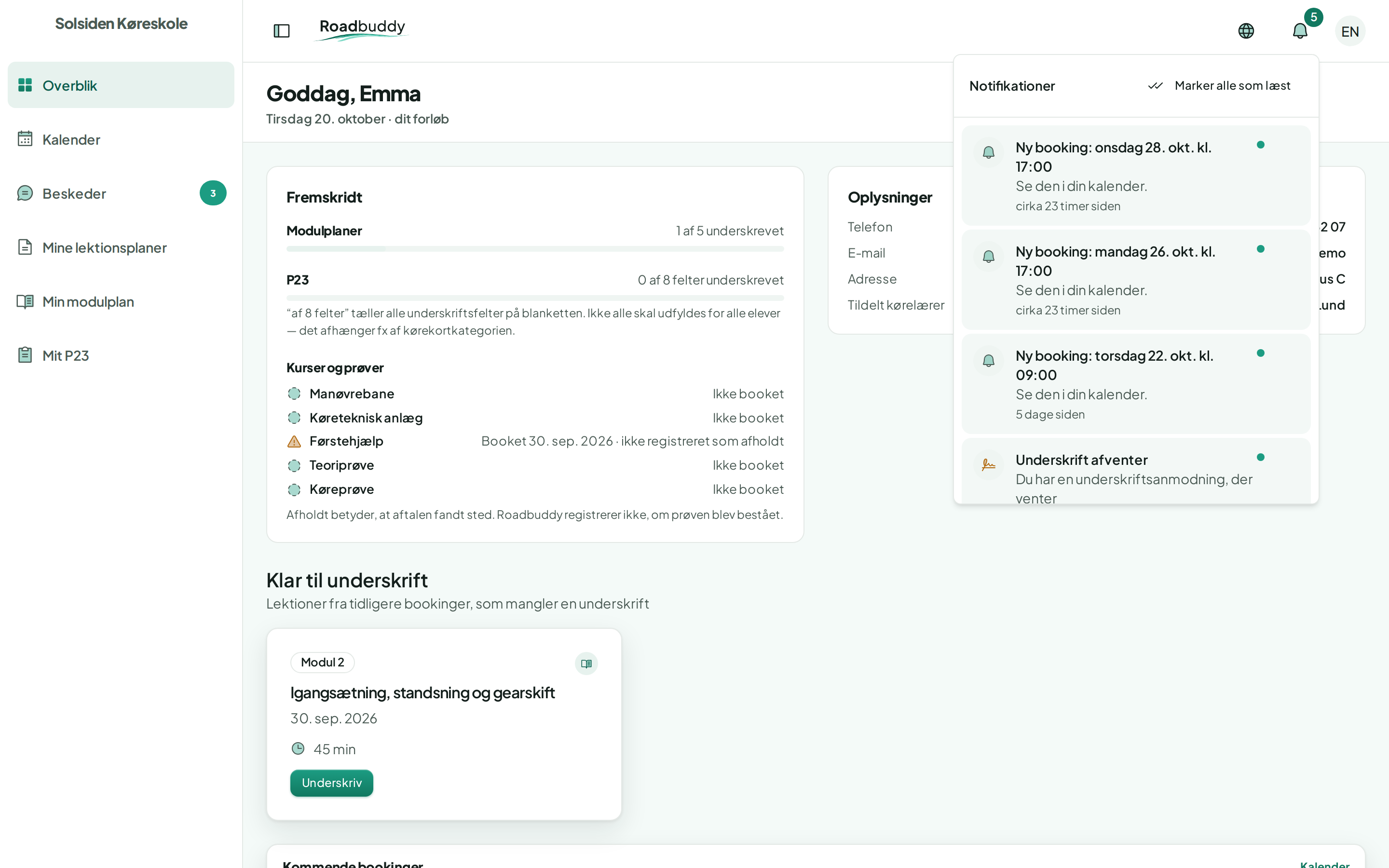Click the P23 progress bar
The image size is (1389, 868).
(535, 298)
